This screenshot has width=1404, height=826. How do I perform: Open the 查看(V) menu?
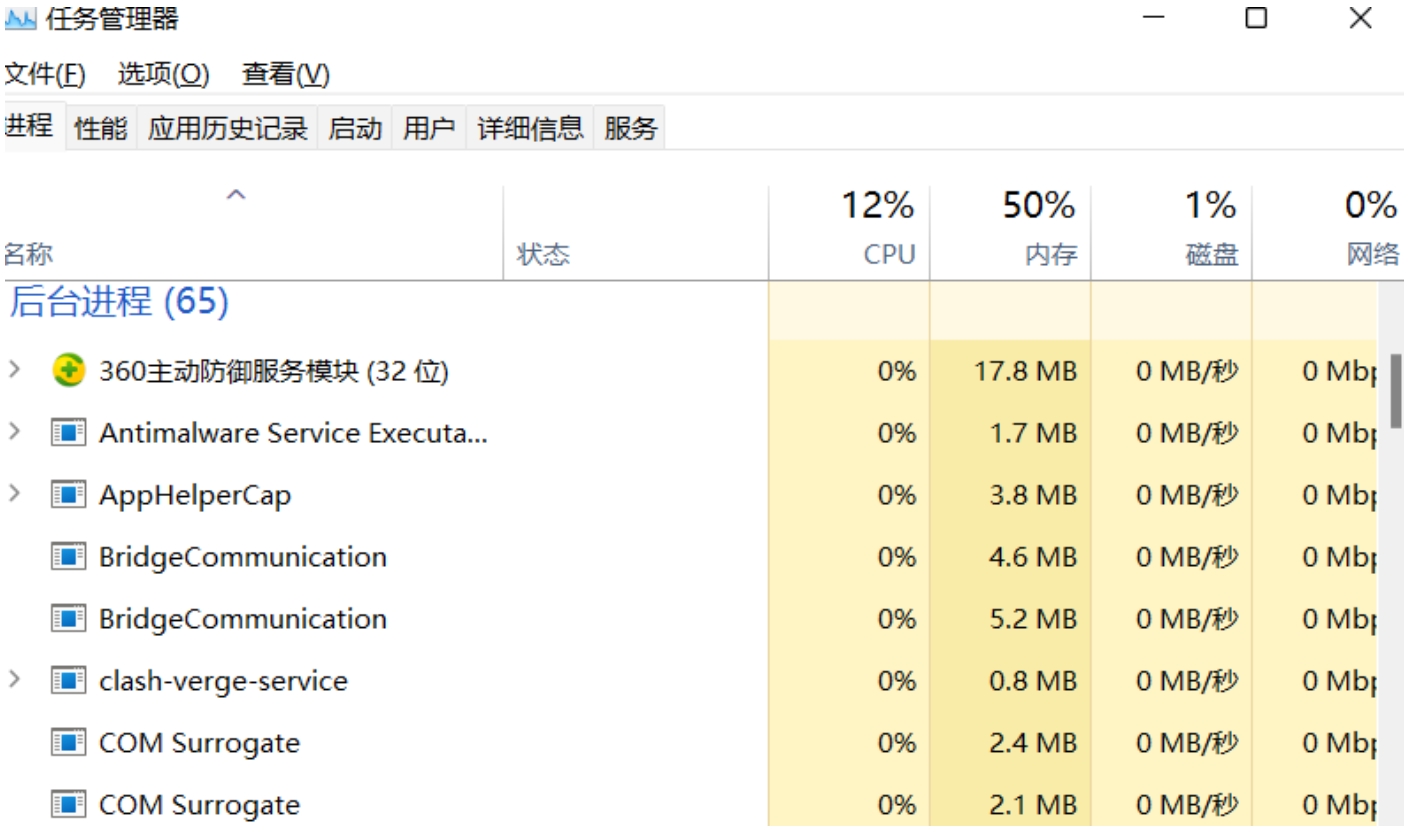pyautogui.click(x=286, y=74)
